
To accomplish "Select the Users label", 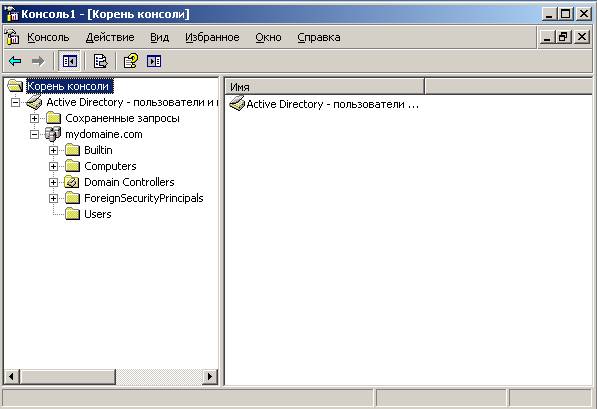I will click(97, 214).
